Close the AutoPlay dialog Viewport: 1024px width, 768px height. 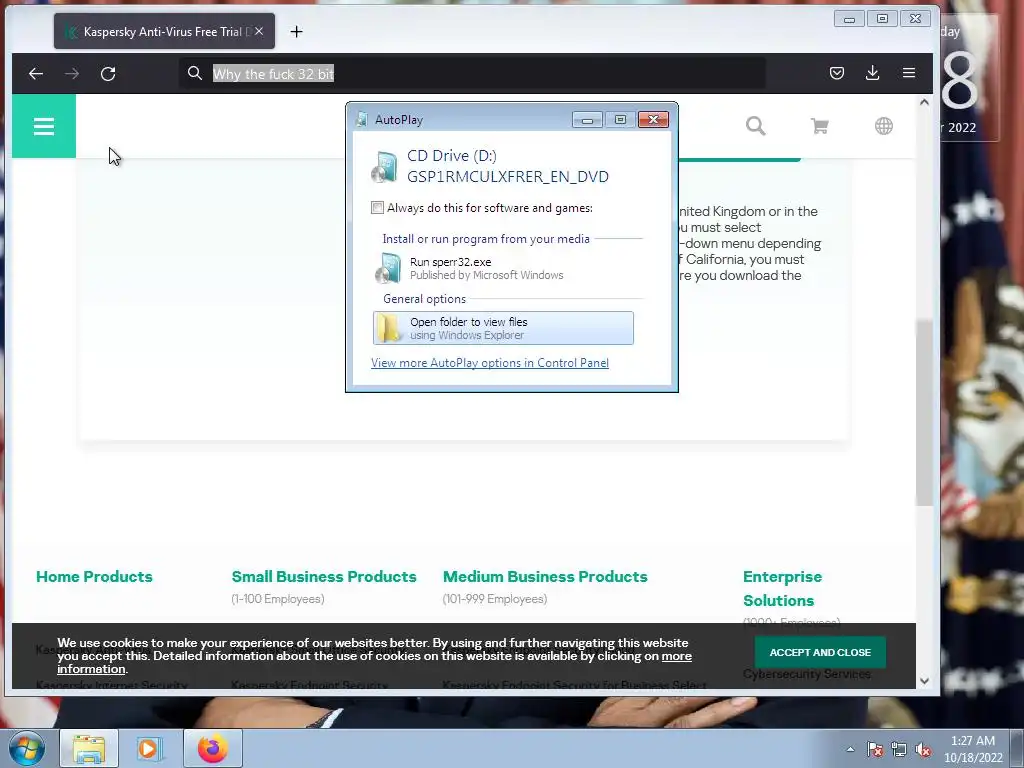[x=653, y=120]
